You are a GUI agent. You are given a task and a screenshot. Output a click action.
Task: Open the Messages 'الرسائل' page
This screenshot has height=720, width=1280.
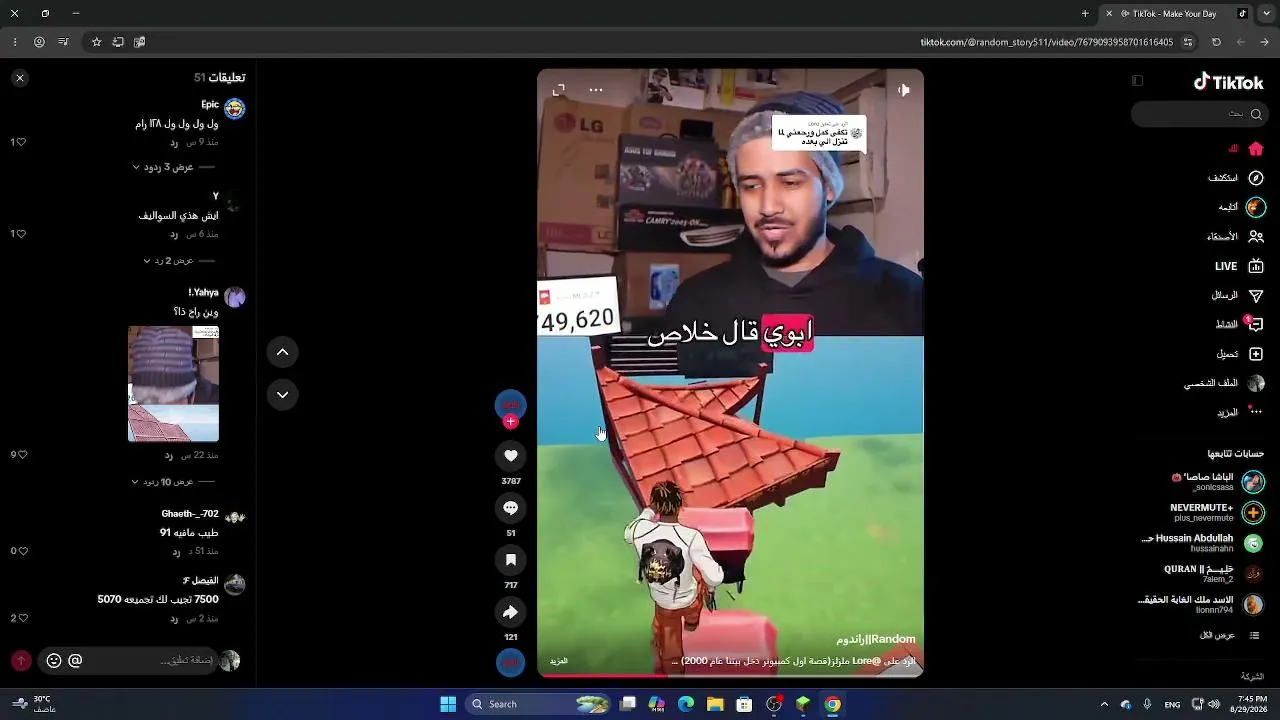click(1237, 296)
